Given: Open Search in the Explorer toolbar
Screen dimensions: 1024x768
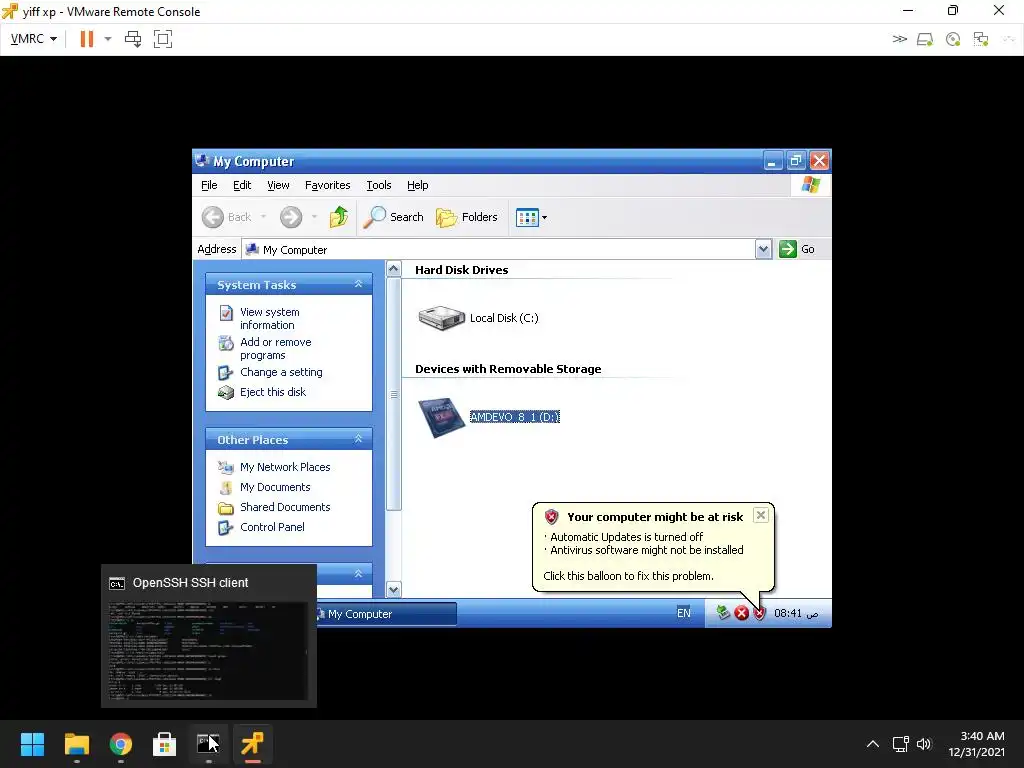Looking at the screenshot, I should (393, 217).
